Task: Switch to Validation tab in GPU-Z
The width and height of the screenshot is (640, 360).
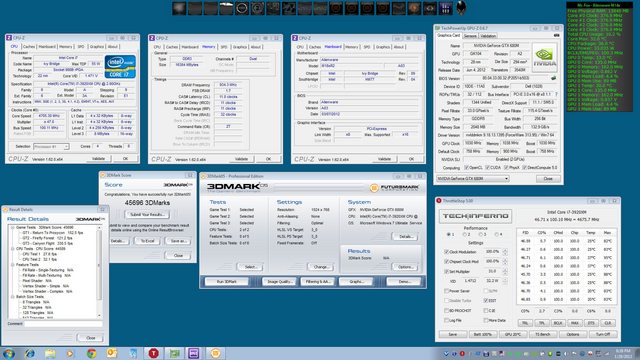Action: tap(488, 36)
